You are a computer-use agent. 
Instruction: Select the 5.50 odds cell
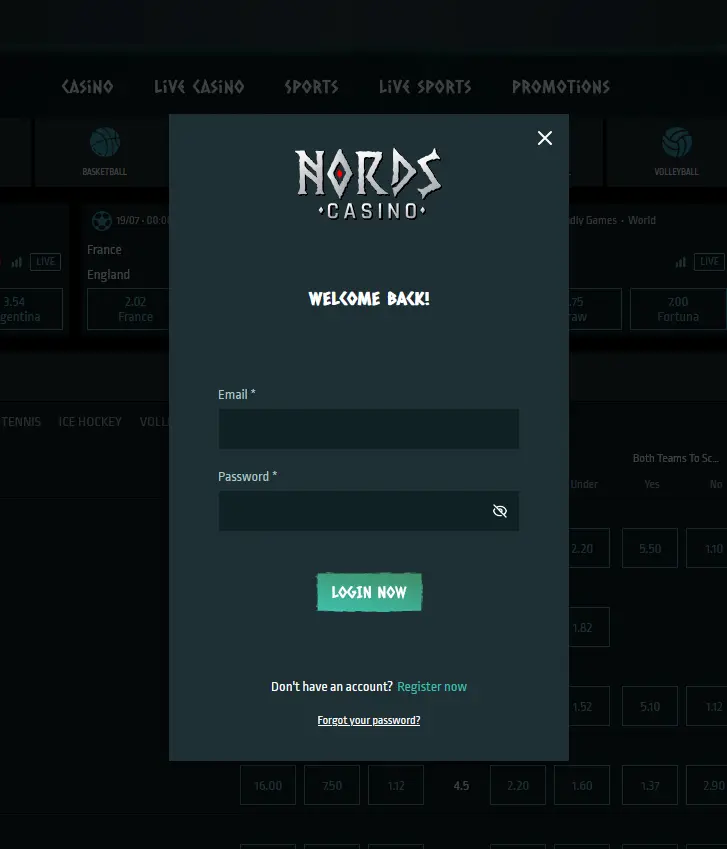point(650,548)
